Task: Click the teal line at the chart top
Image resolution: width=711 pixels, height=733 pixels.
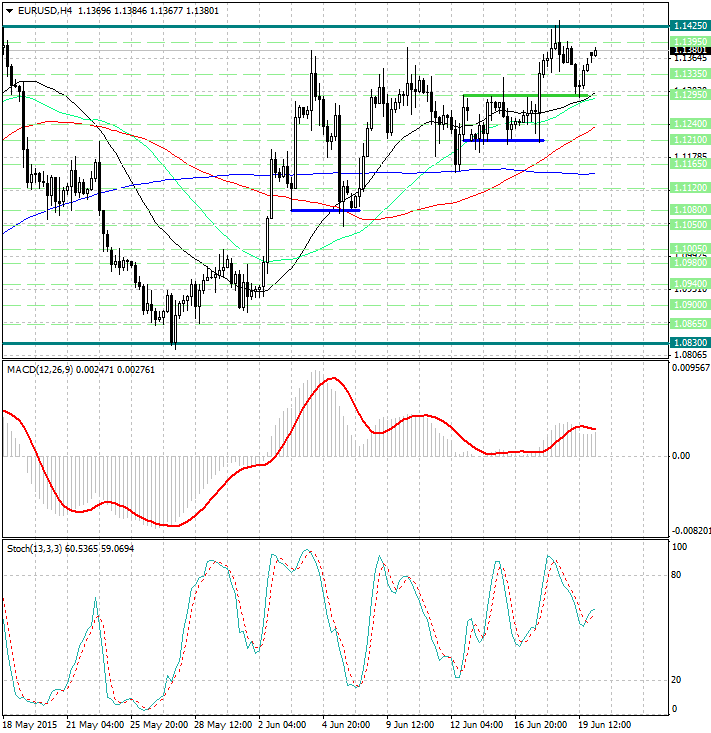Action: coord(330,25)
